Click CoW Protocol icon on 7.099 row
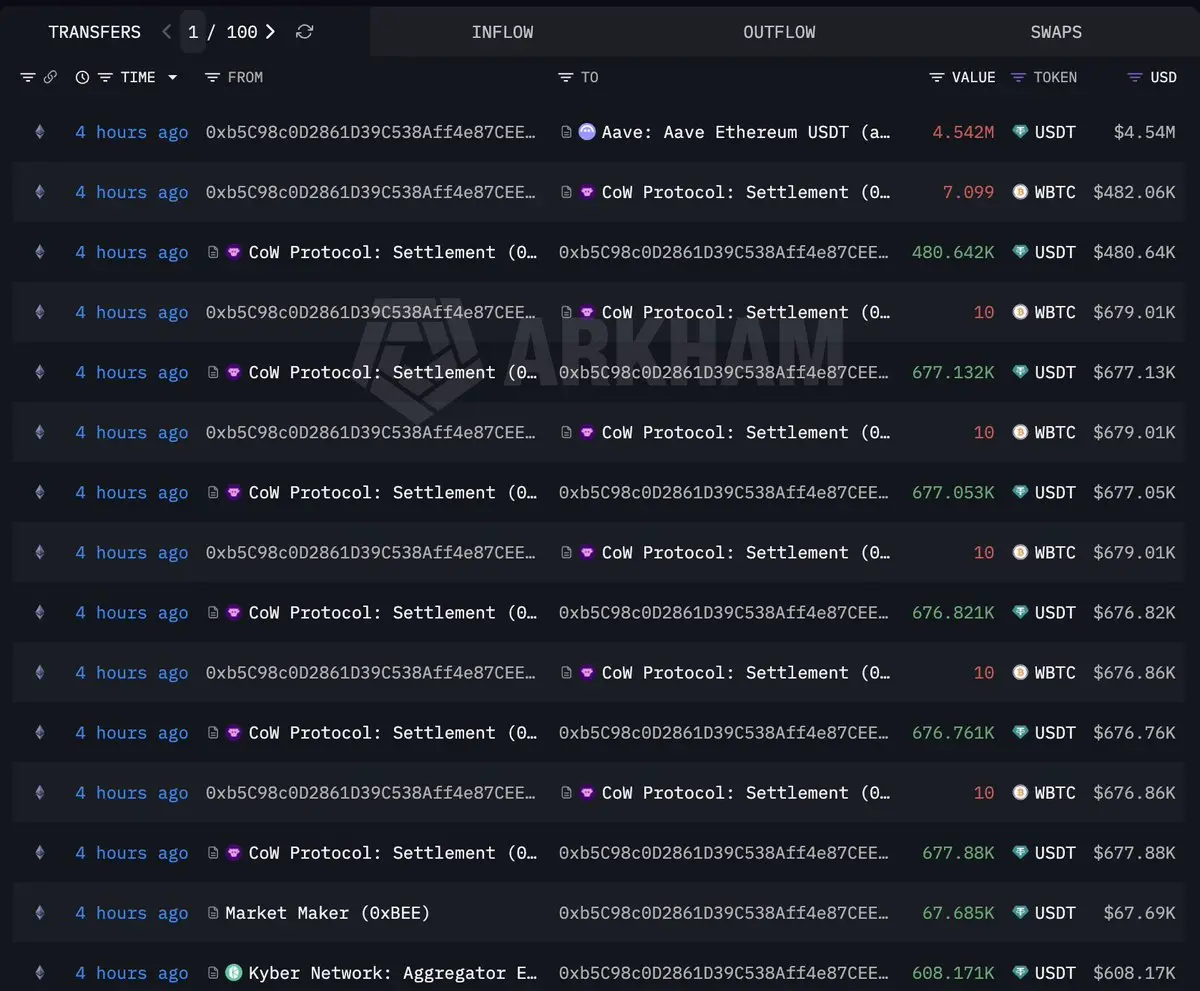The width and height of the screenshot is (1200, 991). point(587,192)
